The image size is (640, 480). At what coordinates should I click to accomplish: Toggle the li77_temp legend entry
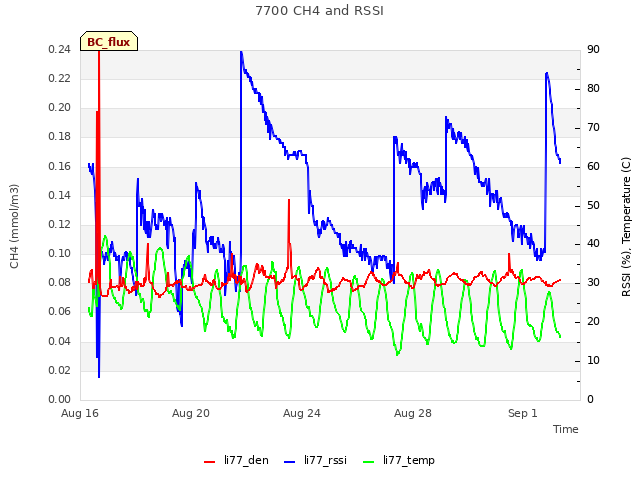[399, 460]
